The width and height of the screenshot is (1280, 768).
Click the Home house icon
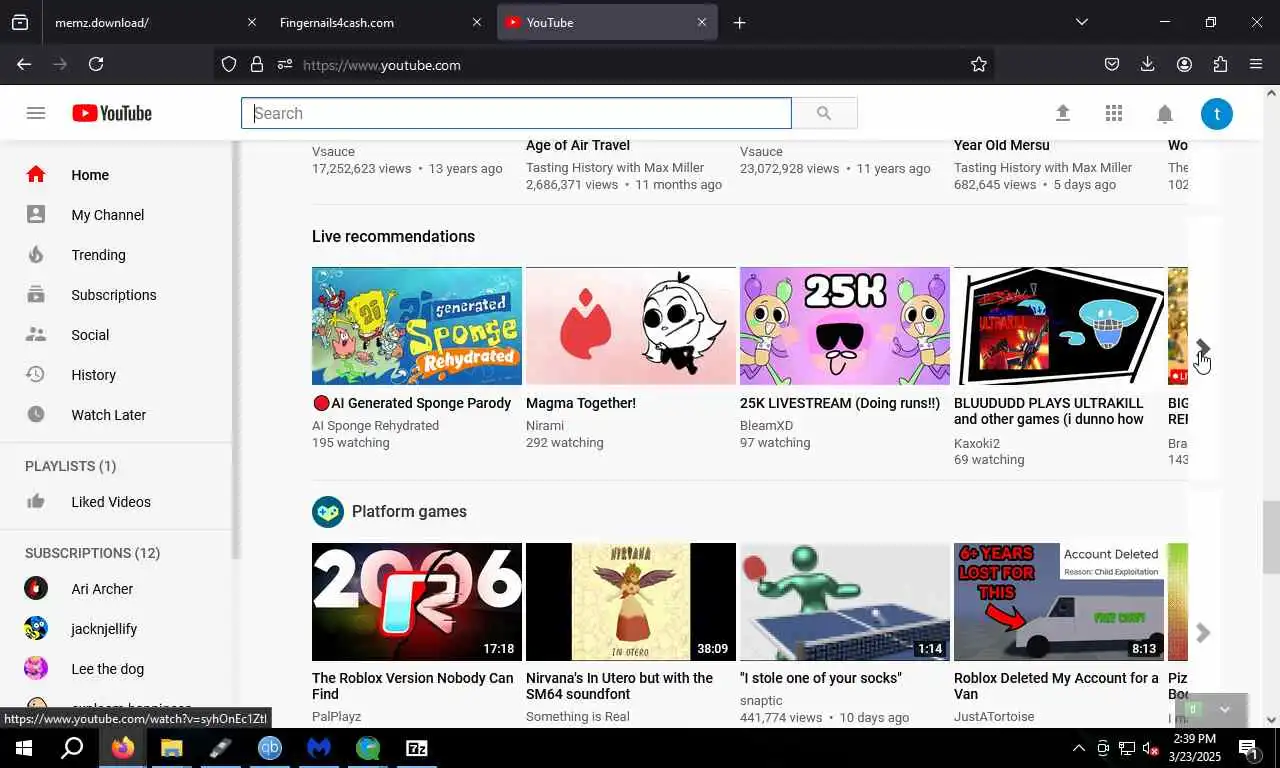pyautogui.click(x=36, y=174)
